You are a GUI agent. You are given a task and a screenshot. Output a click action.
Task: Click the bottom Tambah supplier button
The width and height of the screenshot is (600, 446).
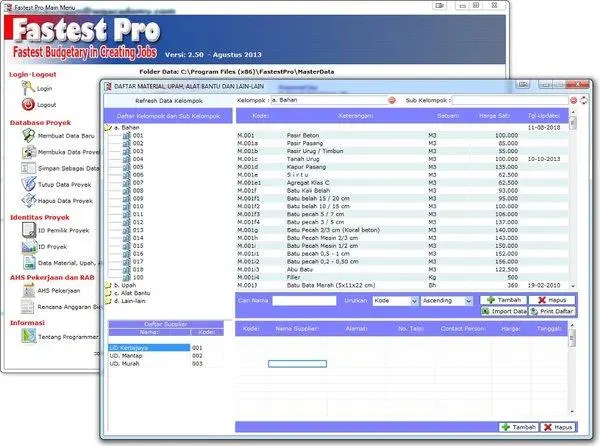[518, 427]
